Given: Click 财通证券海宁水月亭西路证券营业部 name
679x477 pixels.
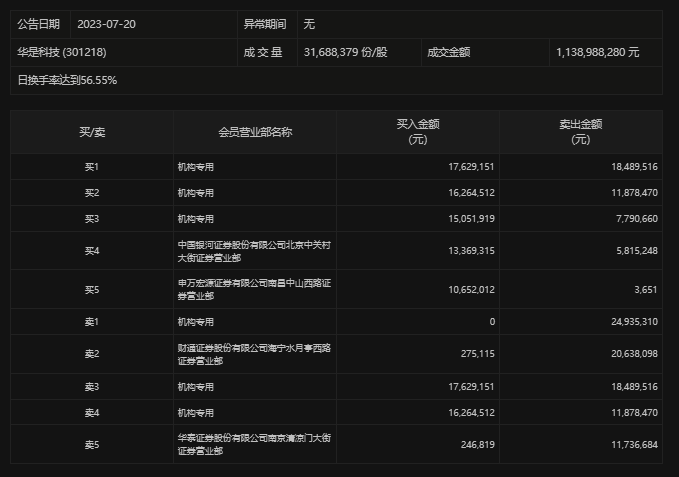Looking at the screenshot, I should (x=254, y=354).
